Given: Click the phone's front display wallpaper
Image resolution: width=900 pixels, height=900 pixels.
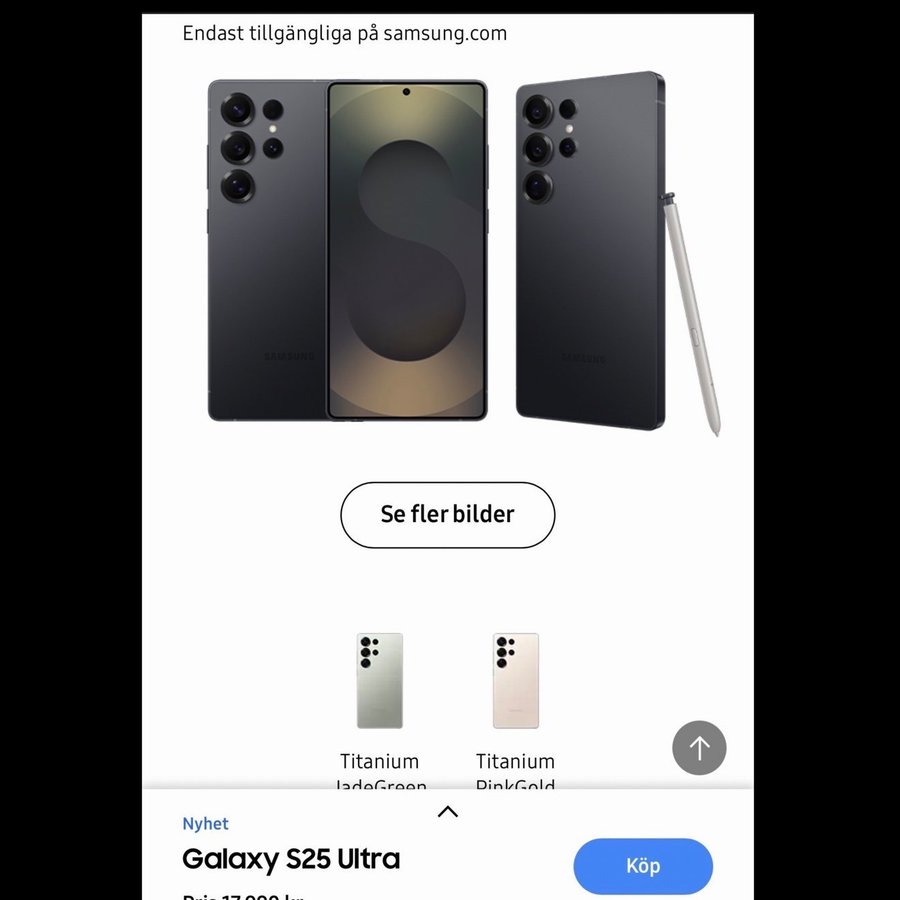Looking at the screenshot, I should 406,250.
